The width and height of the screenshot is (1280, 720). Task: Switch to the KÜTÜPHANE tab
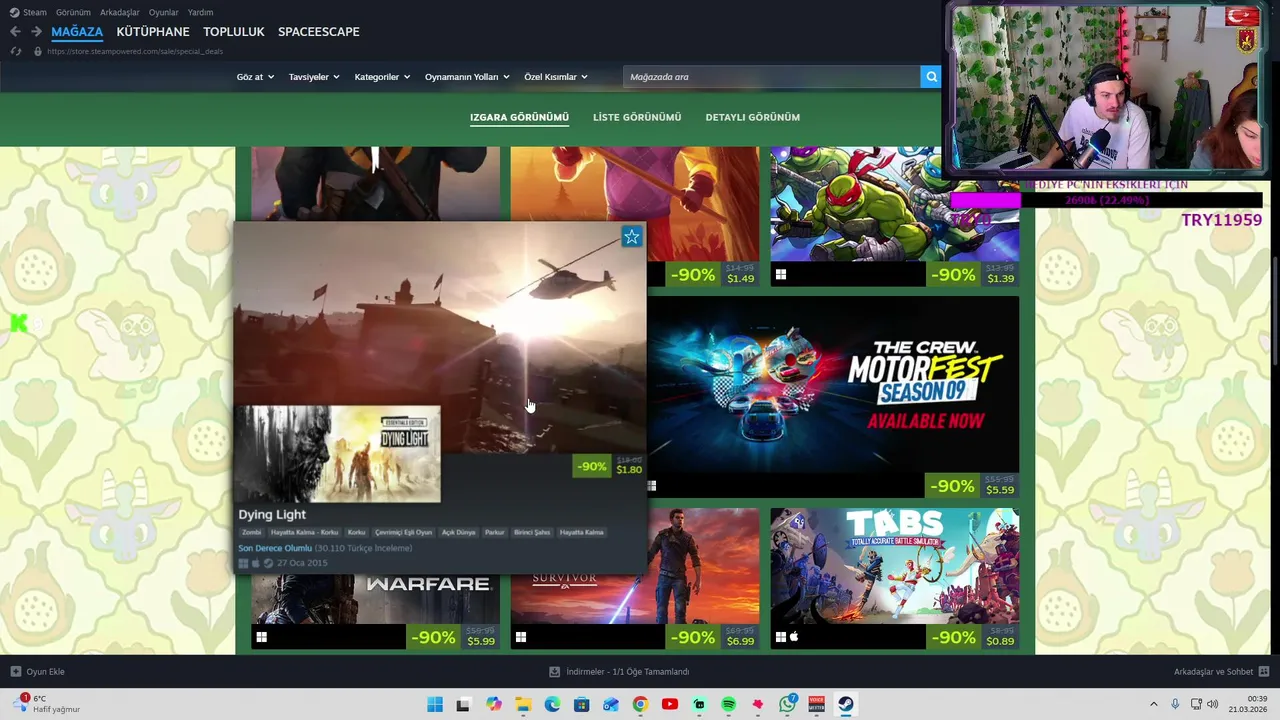[153, 32]
